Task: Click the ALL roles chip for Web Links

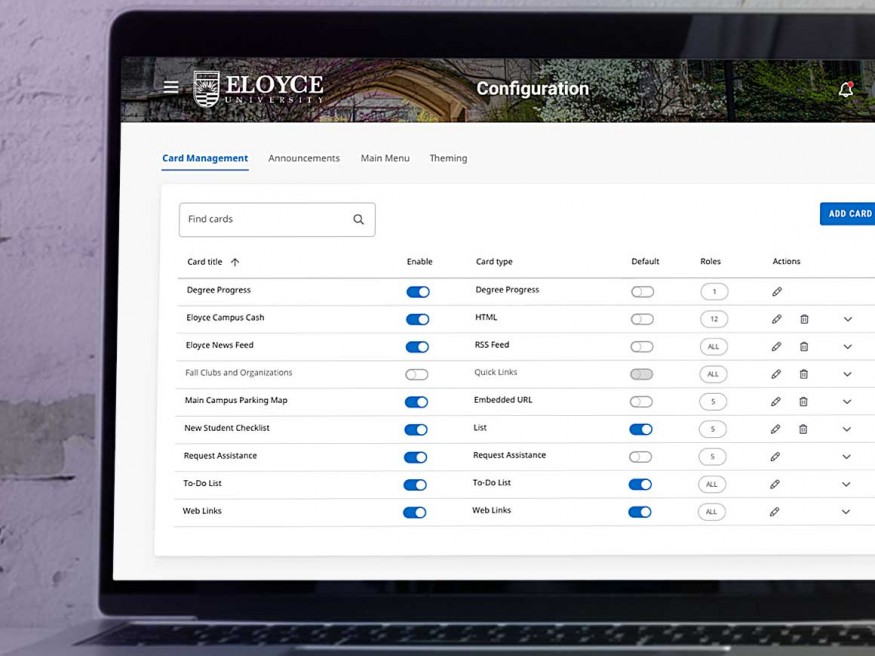Action: click(711, 511)
